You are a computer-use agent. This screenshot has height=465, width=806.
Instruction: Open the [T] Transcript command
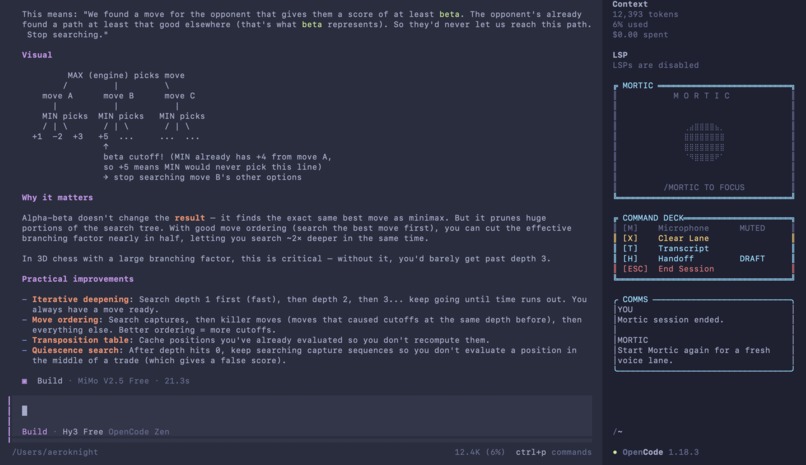(666, 249)
